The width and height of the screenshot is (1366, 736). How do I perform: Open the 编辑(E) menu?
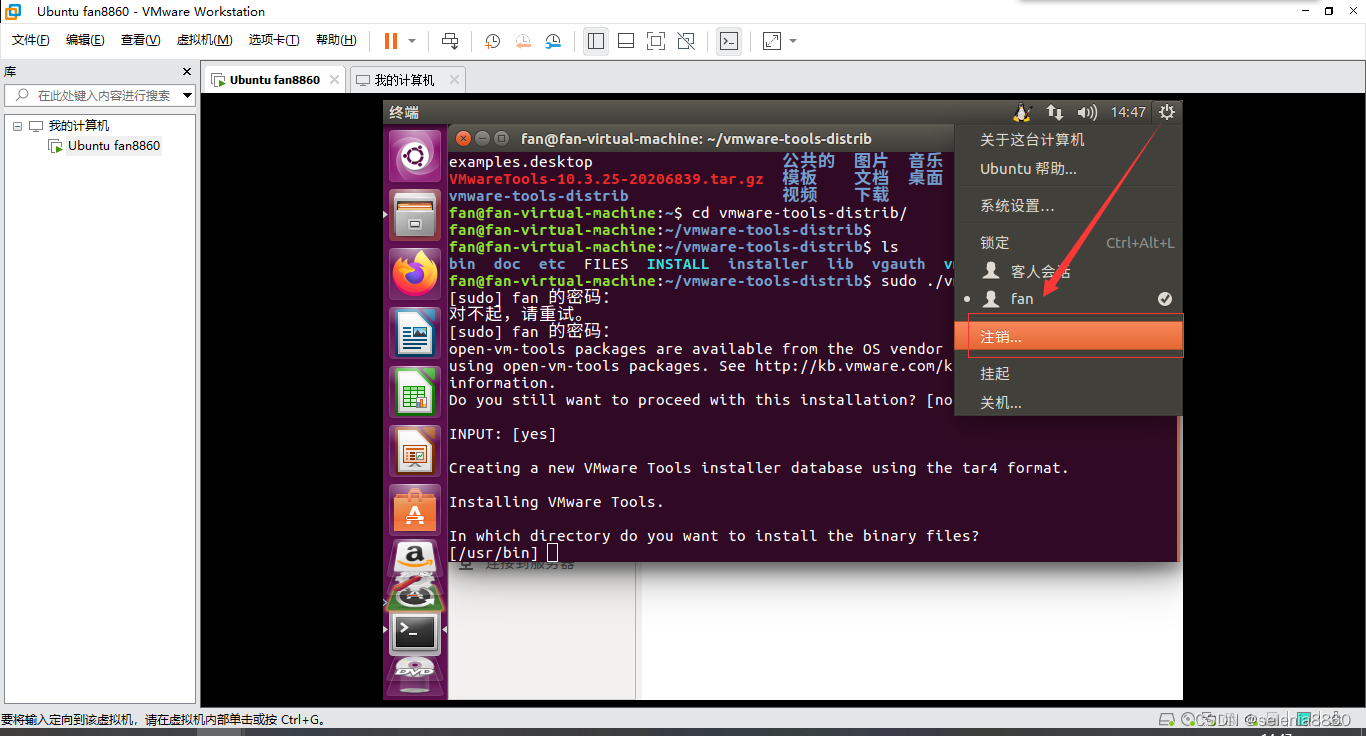(x=85, y=40)
